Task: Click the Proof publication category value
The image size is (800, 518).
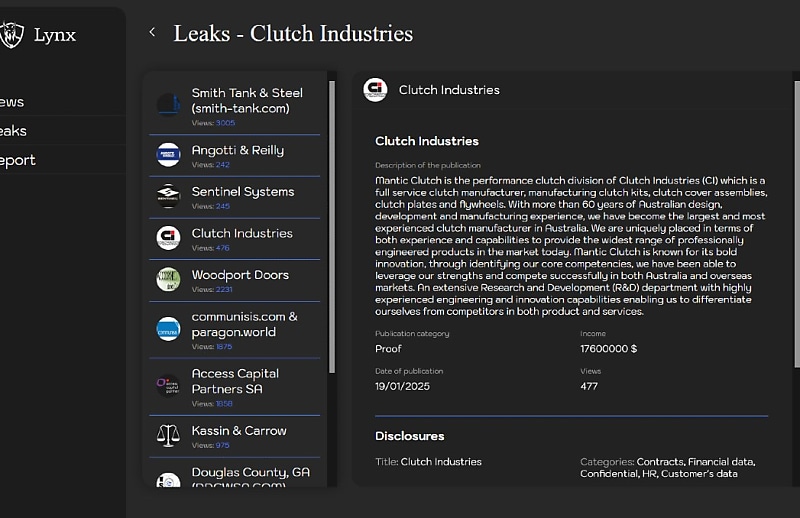Action: (x=388, y=349)
